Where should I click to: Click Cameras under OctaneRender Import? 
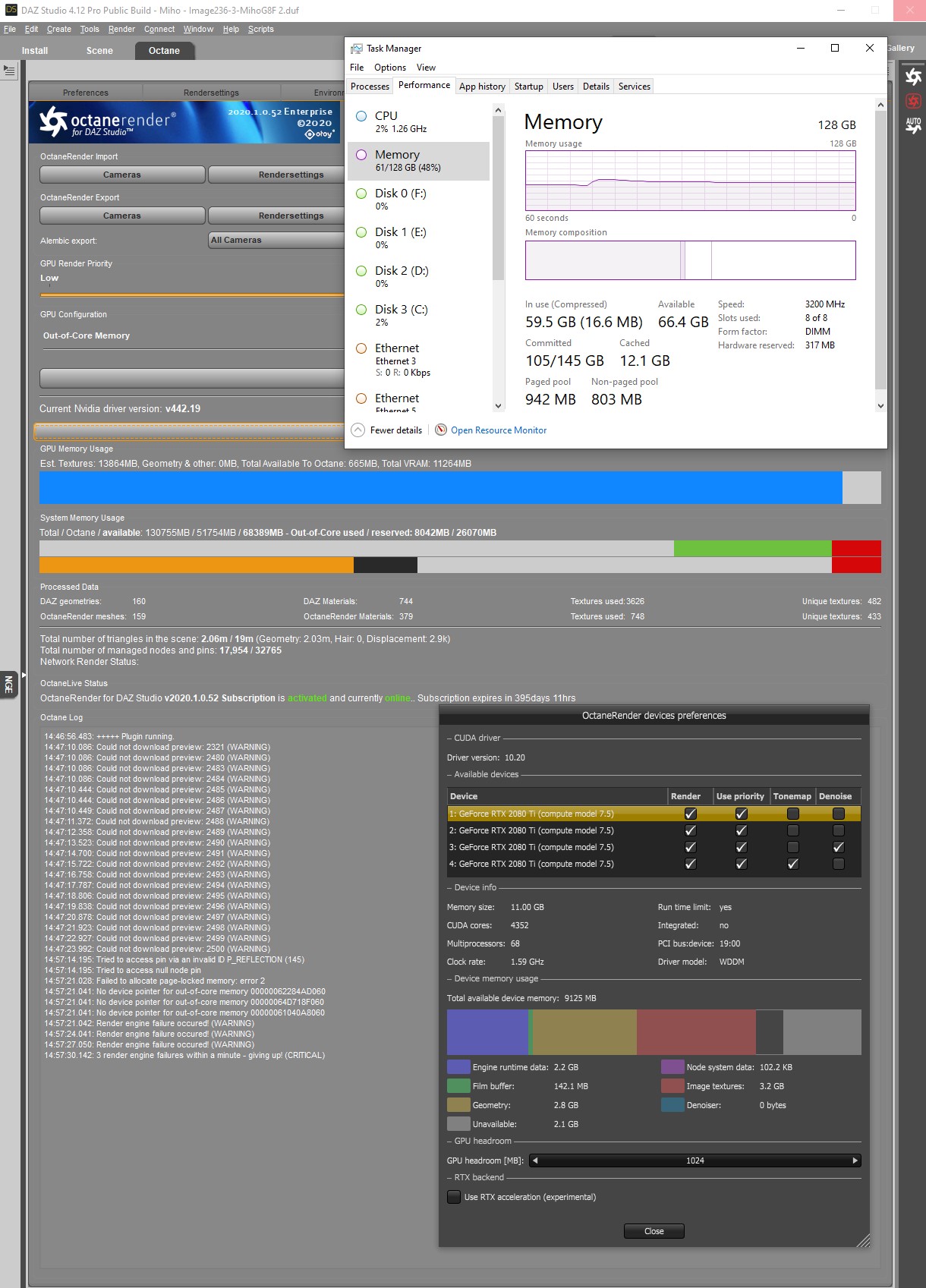coord(122,175)
